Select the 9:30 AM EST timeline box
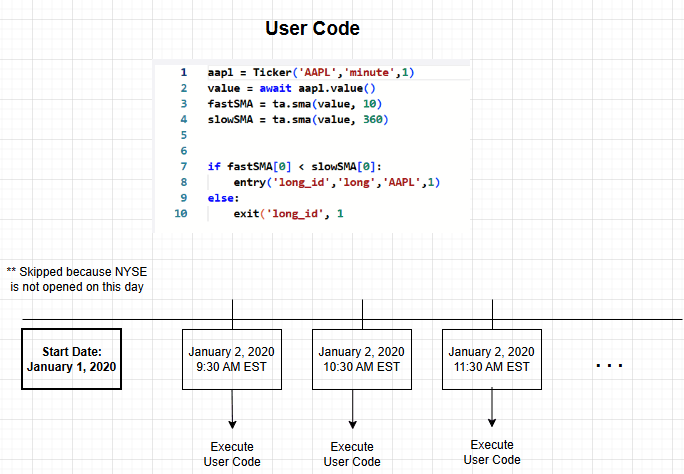684x474 pixels. [x=232, y=359]
